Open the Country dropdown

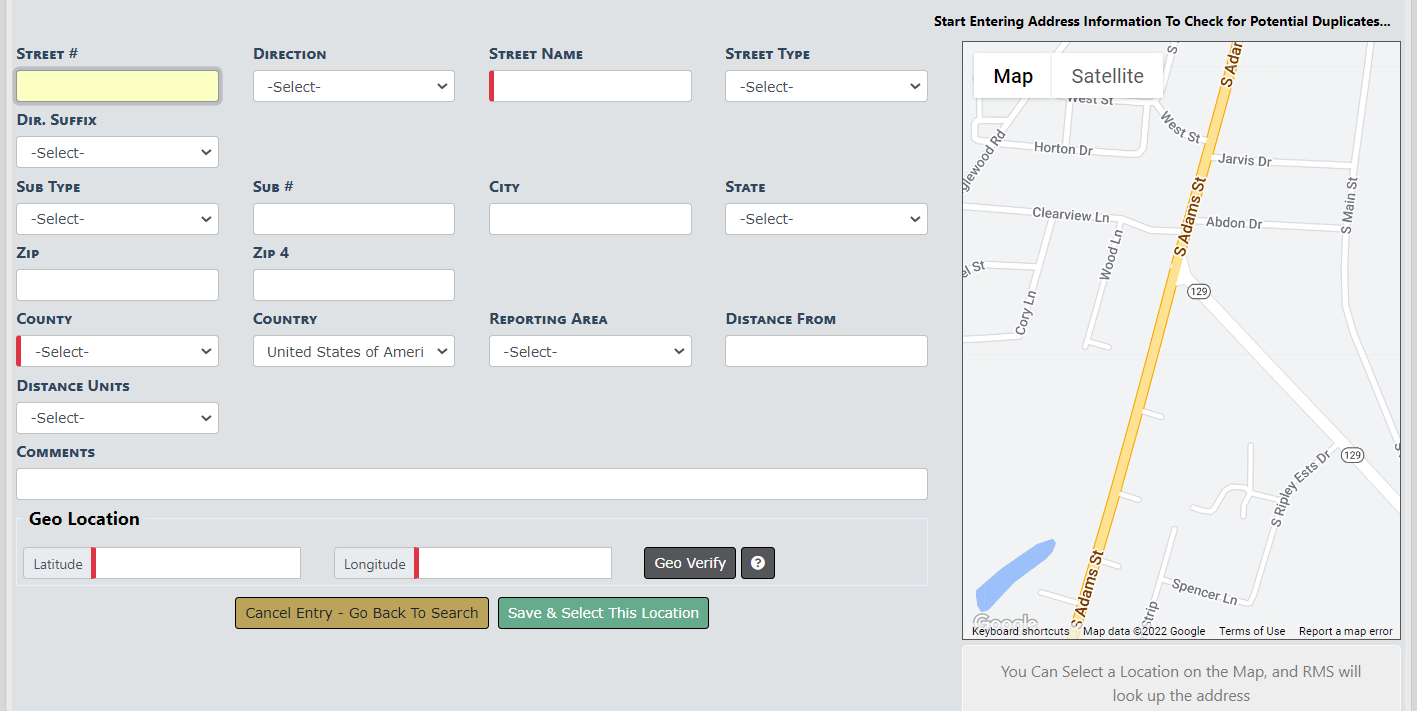pyautogui.click(x=354, y=351)
